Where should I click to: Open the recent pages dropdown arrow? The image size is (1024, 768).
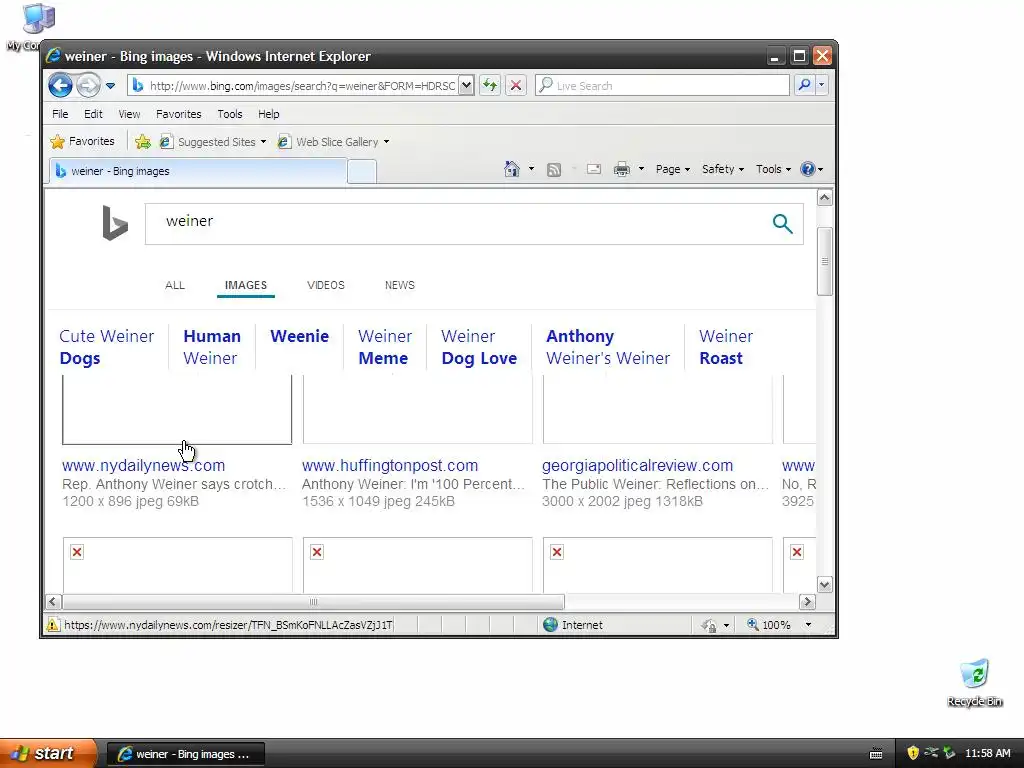tap(110, 86)
